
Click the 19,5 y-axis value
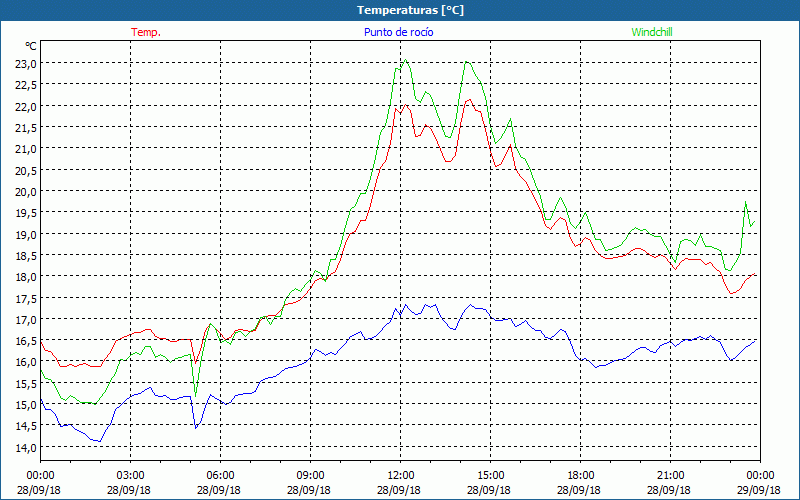[26, 213]
